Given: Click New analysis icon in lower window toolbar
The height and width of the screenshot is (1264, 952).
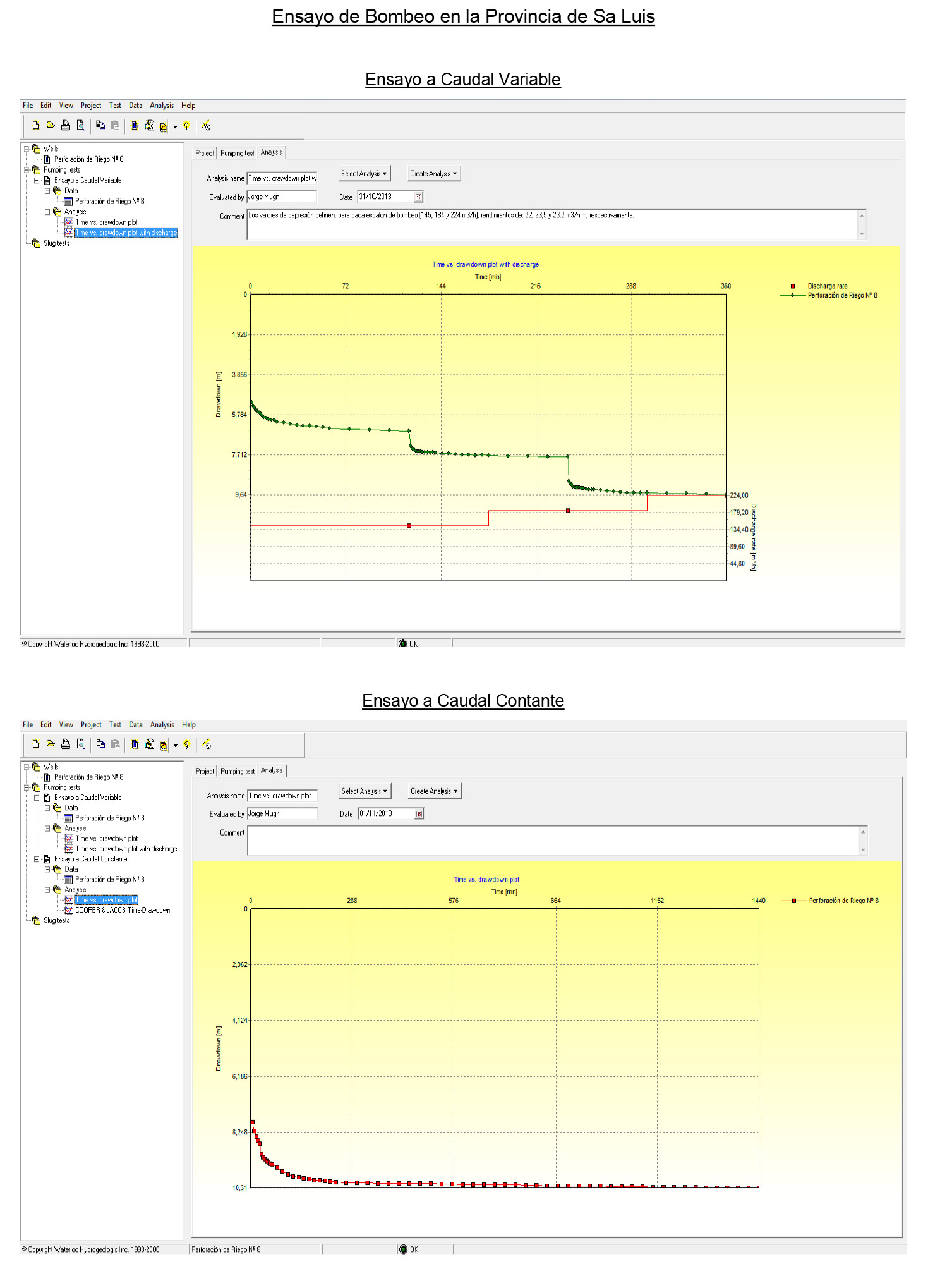Looking at the screenshot, I should point(163,746).
